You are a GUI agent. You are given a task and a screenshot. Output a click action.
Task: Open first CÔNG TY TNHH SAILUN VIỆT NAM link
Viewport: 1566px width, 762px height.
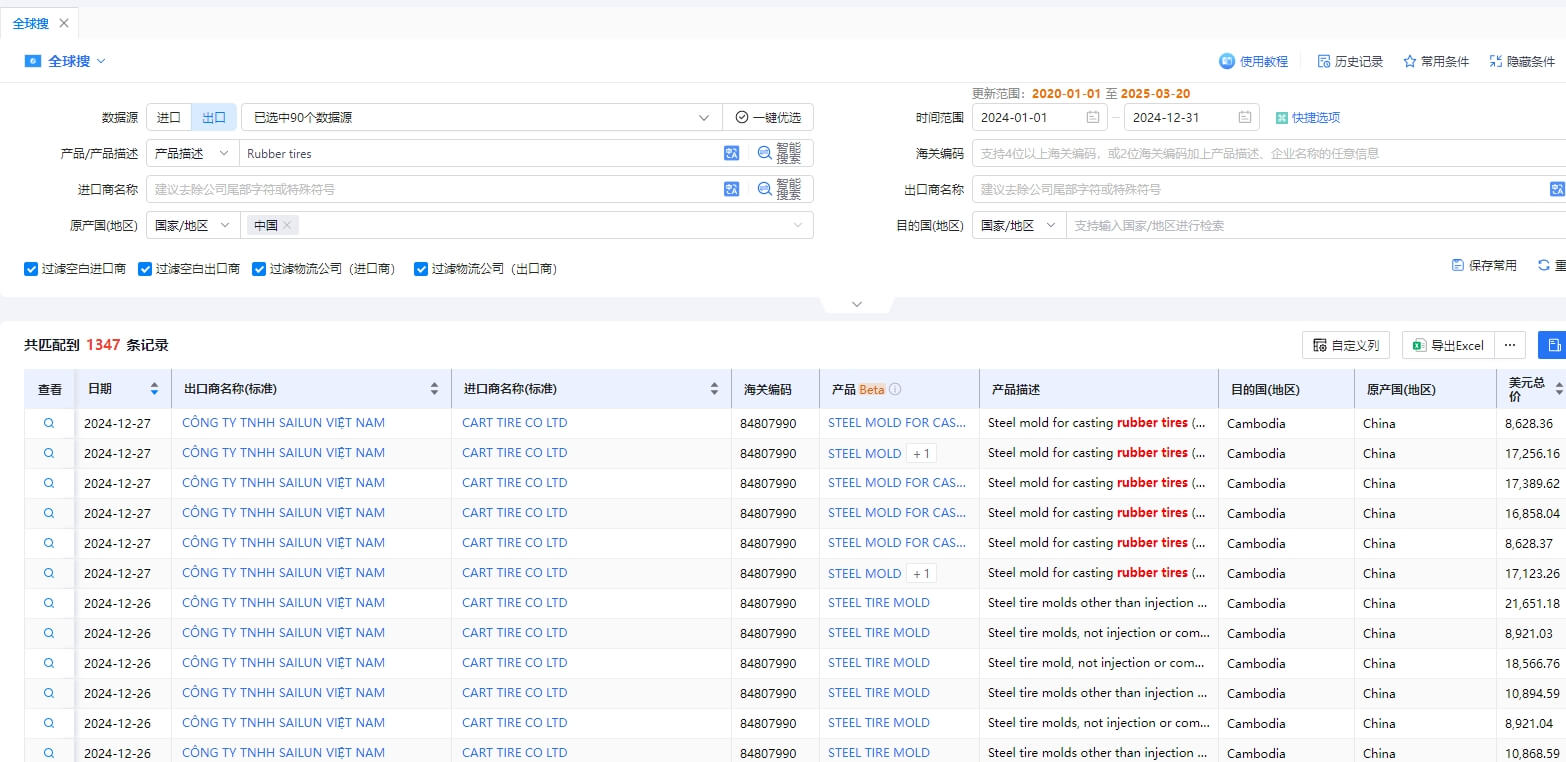pos(283,423)
